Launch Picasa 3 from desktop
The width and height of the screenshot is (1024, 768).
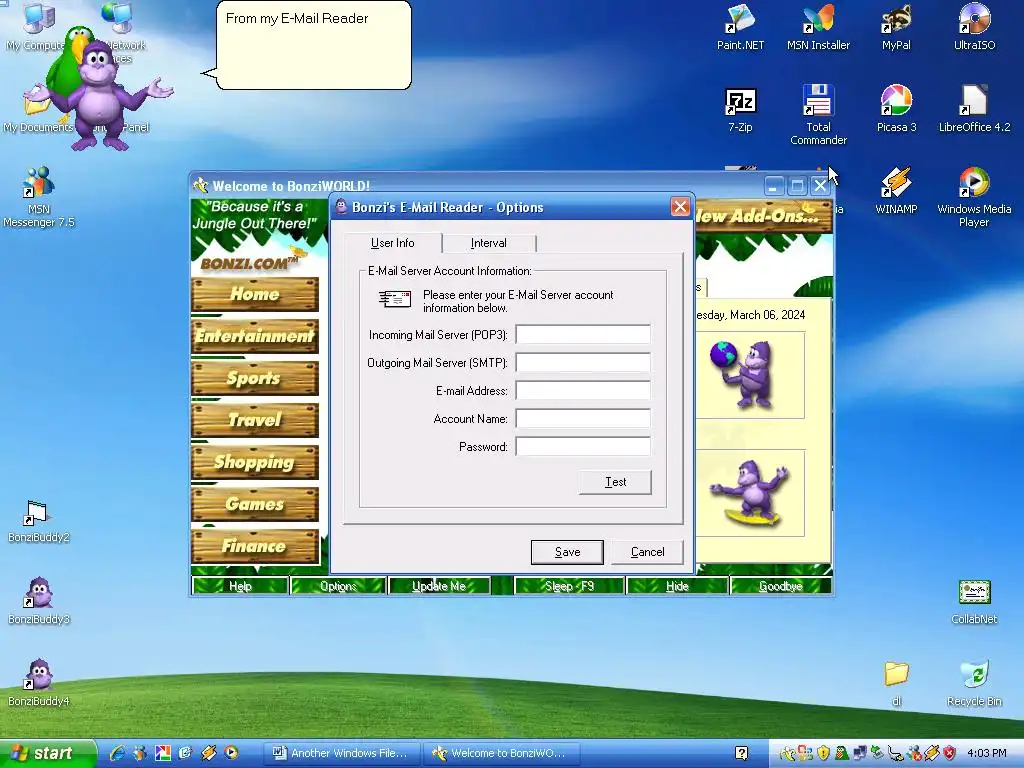tap(896, 110)
